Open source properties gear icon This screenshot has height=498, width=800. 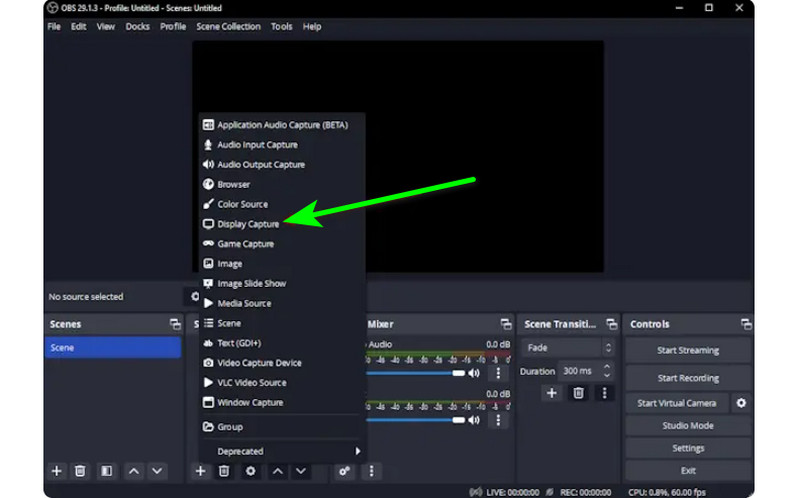[x=251, y=471]
